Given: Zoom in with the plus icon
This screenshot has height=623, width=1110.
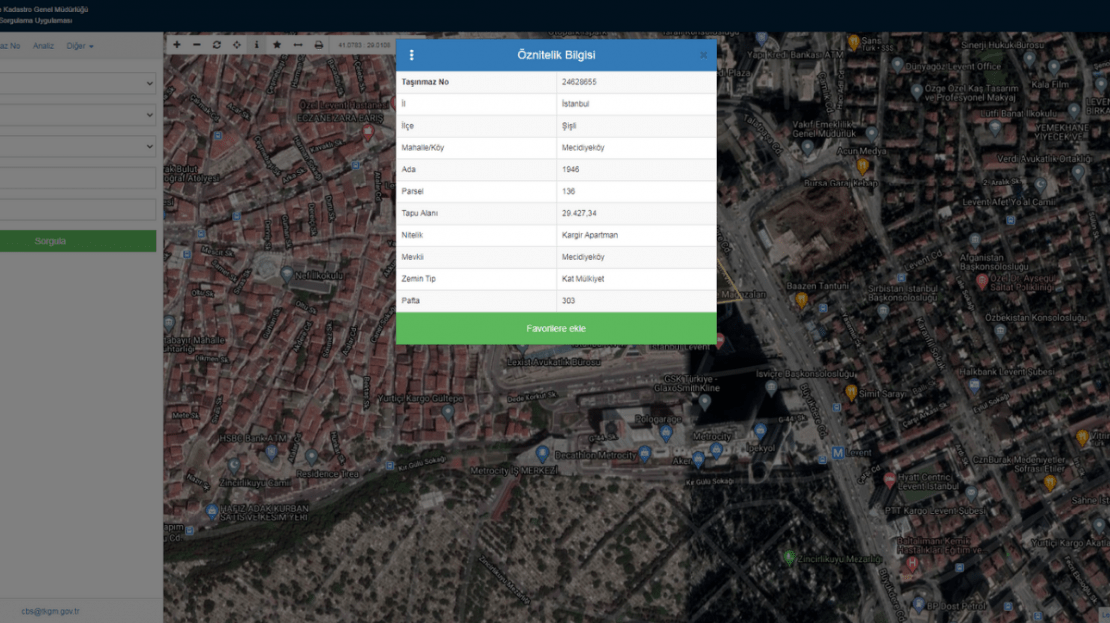Looking at the screenshot, I should click(x=177, y=45).
